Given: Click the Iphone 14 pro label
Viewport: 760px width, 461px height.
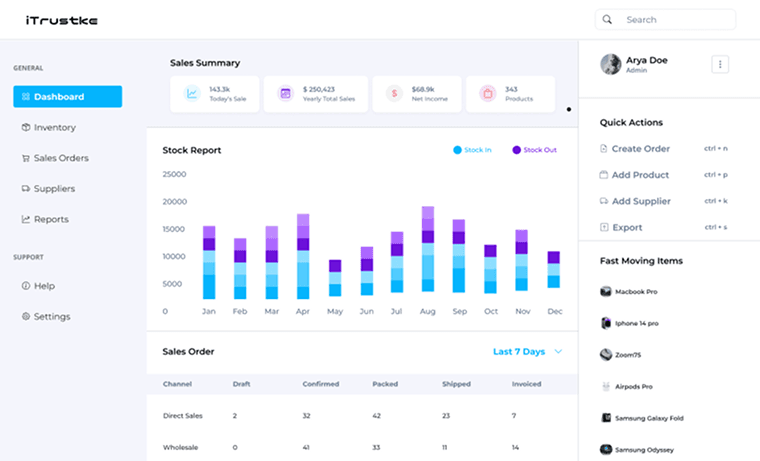Looking at the screenshot, I should [x=636, y=323].
